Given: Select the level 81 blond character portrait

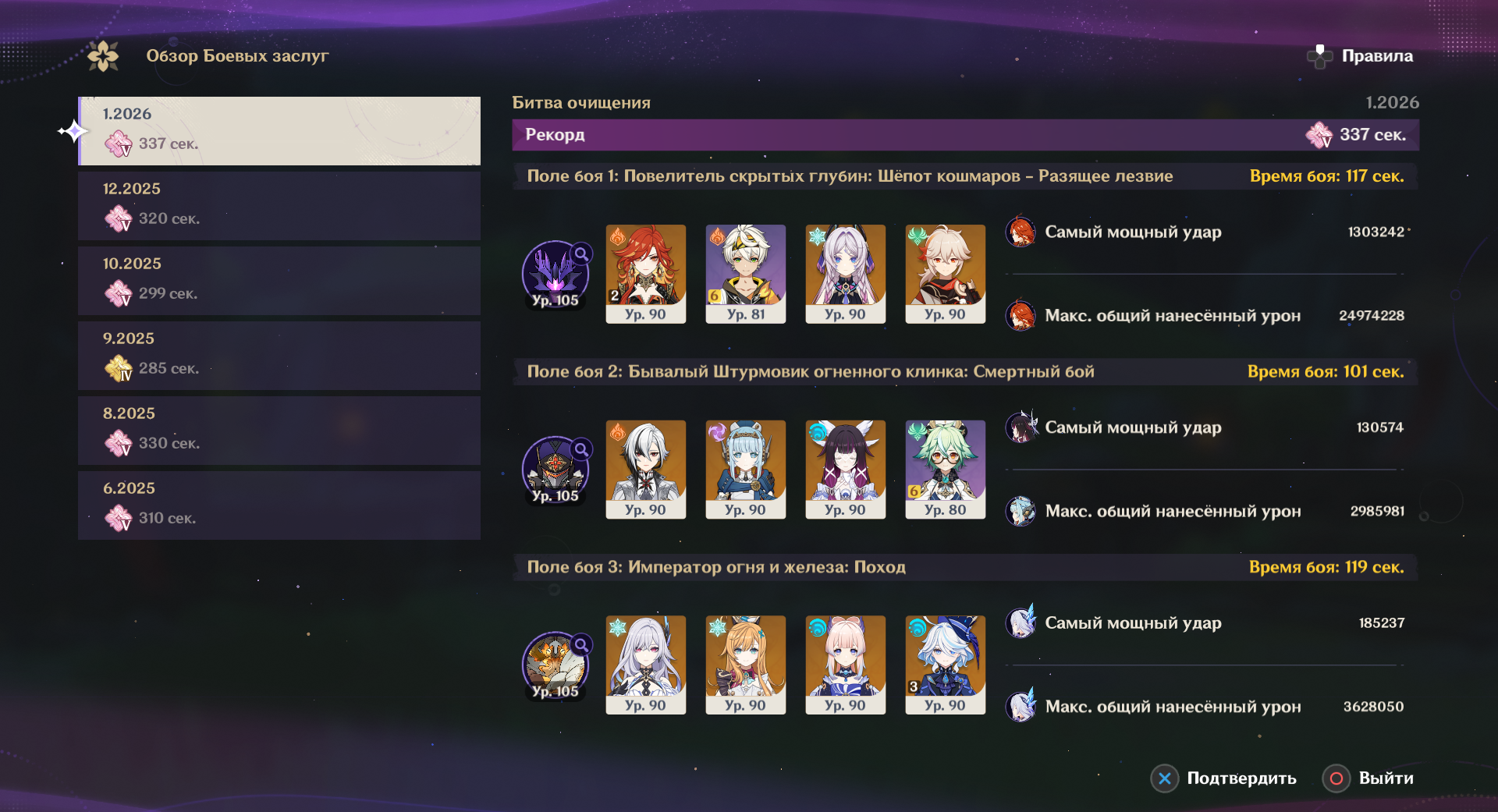Looking at the screenshot, I should 746,274.
